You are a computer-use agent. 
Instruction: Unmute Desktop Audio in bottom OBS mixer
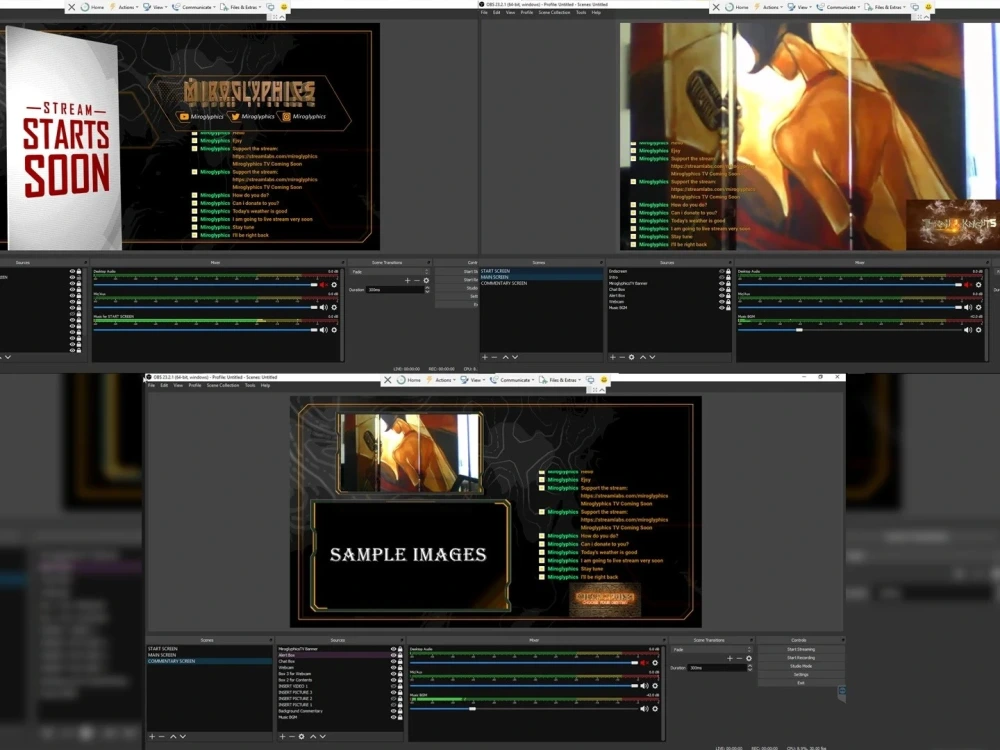click(644, 663)
